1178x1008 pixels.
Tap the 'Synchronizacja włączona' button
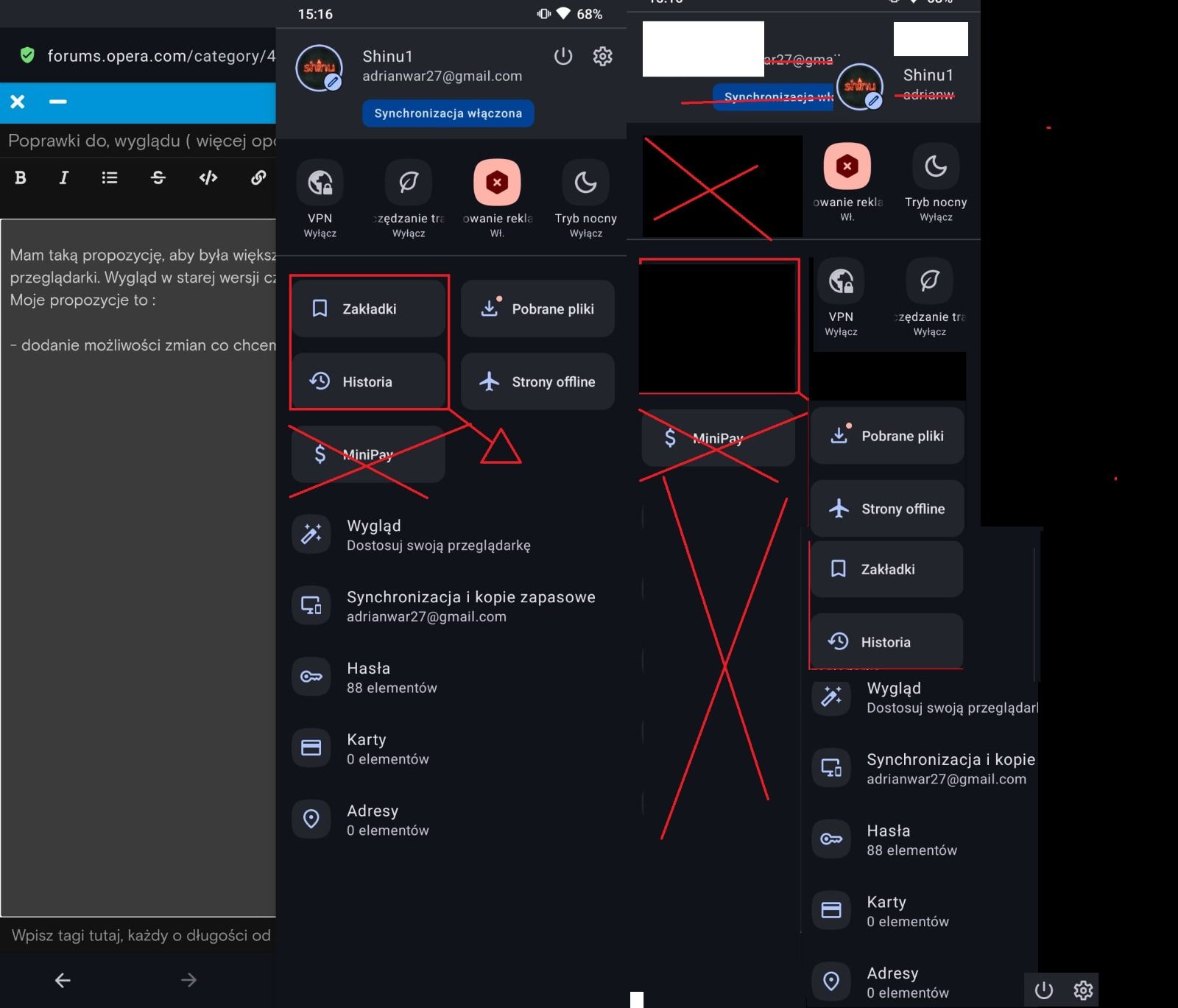pyautogui.click(x=448, y=113)
